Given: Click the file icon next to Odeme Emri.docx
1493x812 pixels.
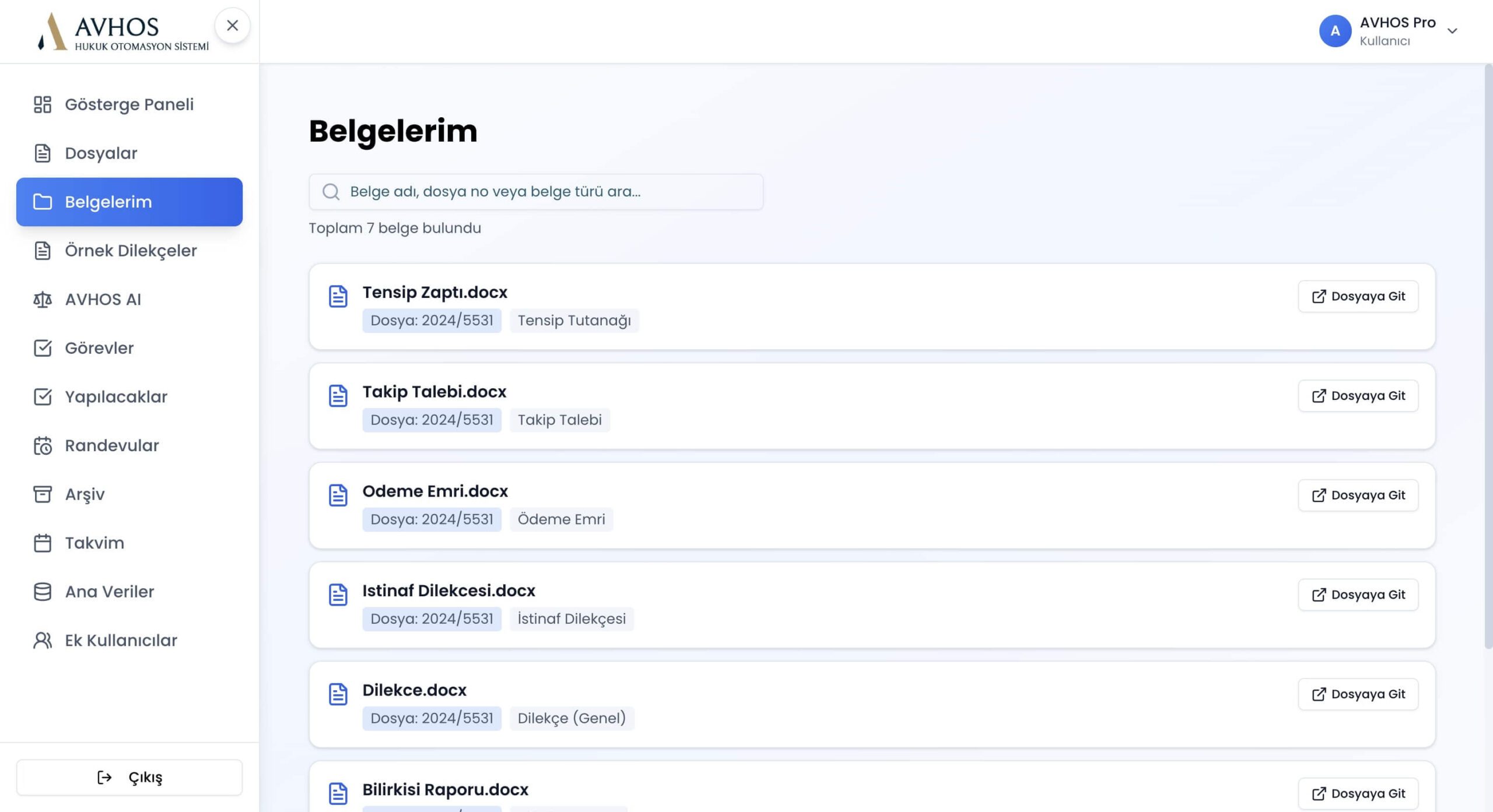Looking at the screenshot, I should tap(338, 495).
